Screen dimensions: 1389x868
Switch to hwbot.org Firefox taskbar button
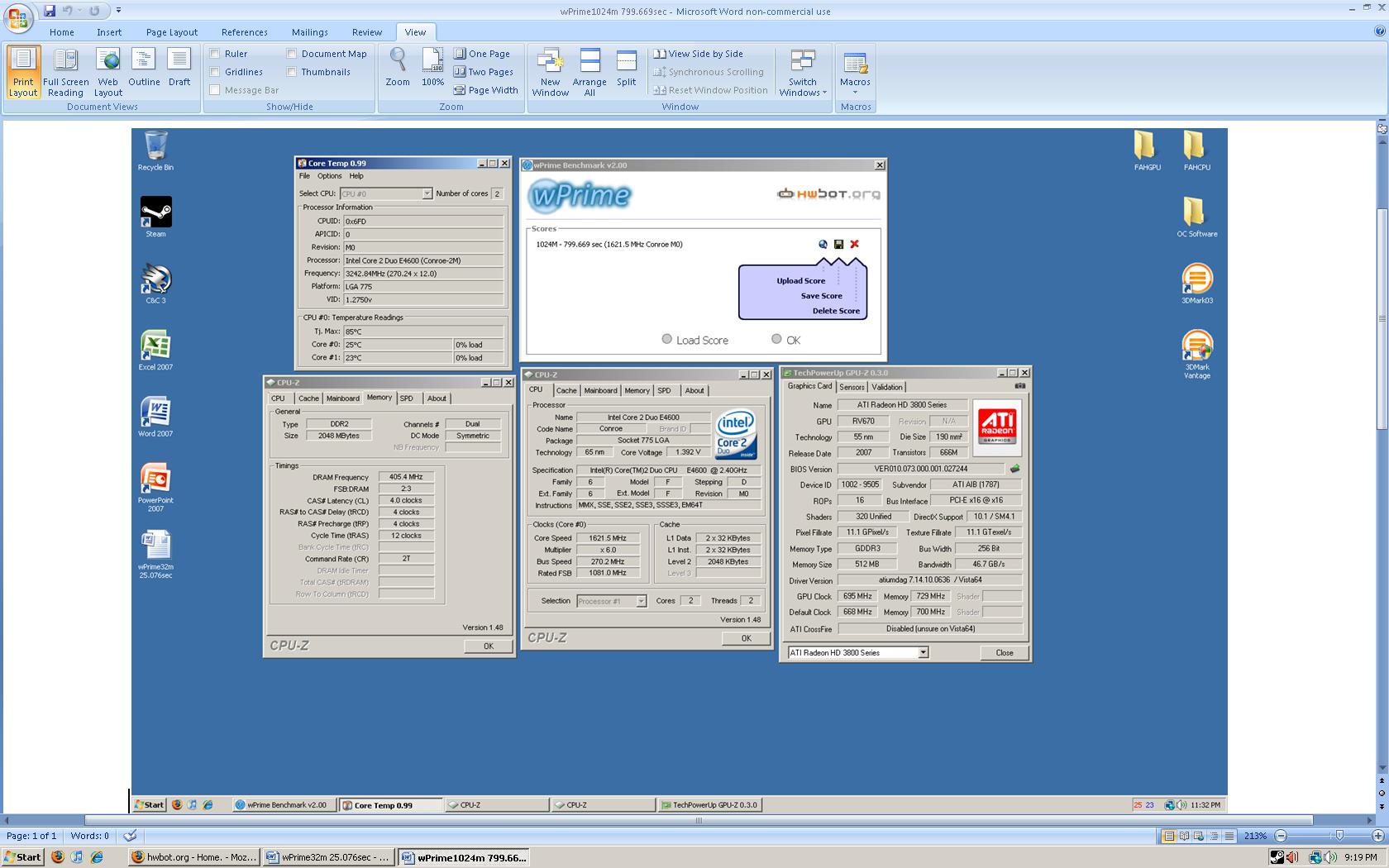[193, 857]
